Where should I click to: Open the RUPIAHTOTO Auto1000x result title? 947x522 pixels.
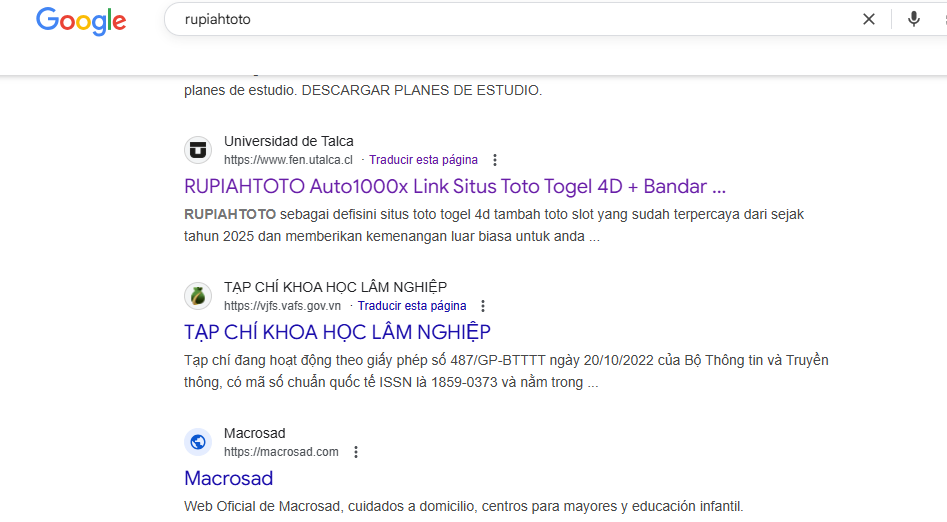tap(454, 186)
